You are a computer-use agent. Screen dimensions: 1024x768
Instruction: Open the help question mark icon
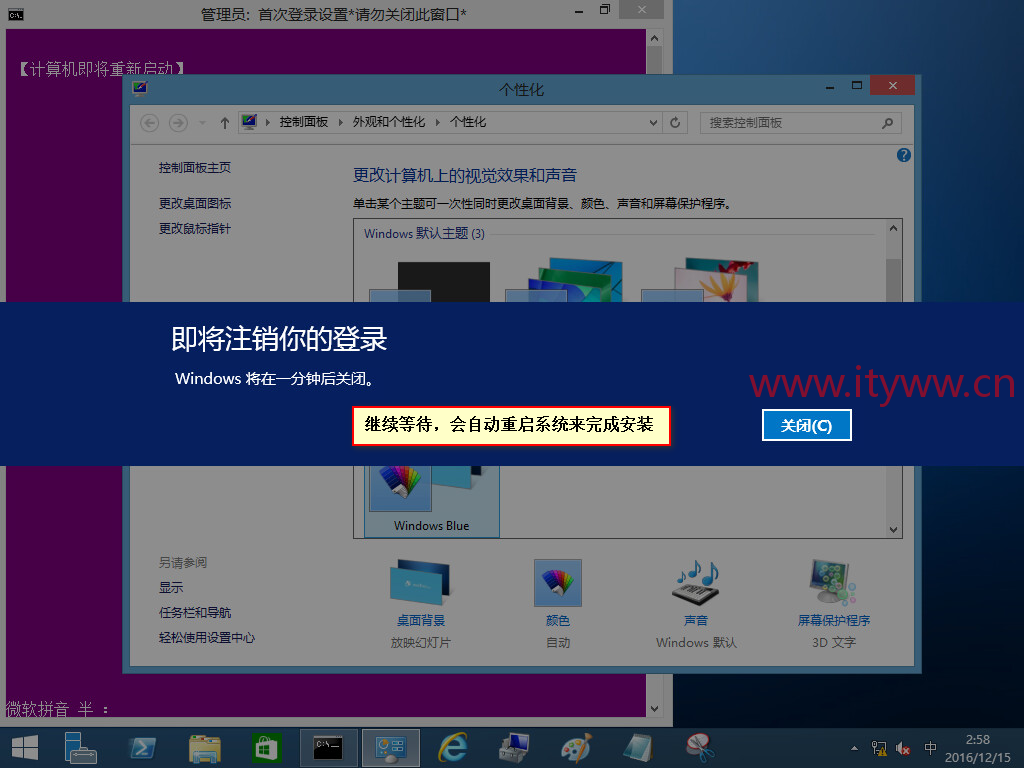[x=904, y=155]
